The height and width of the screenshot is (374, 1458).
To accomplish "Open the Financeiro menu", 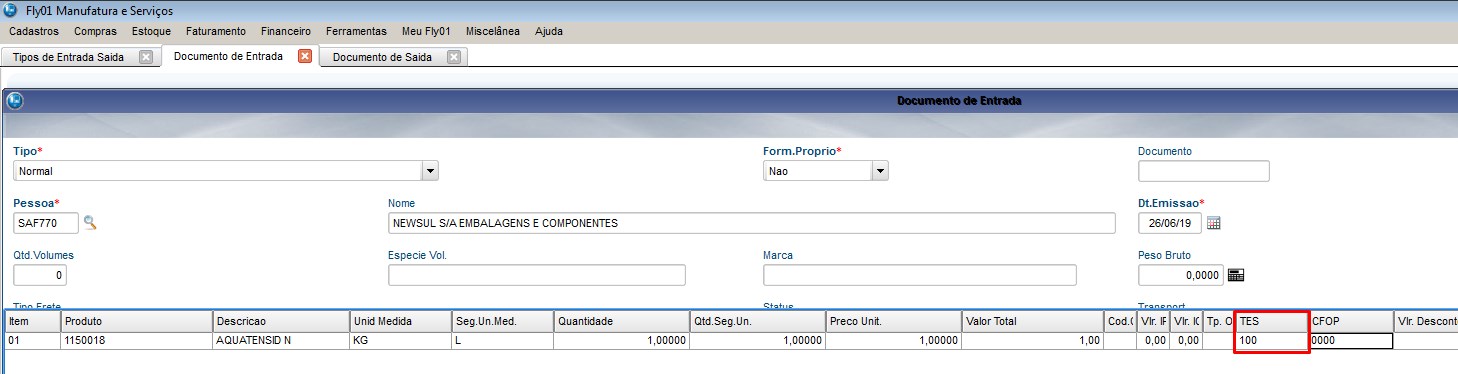I will point(286,31).
